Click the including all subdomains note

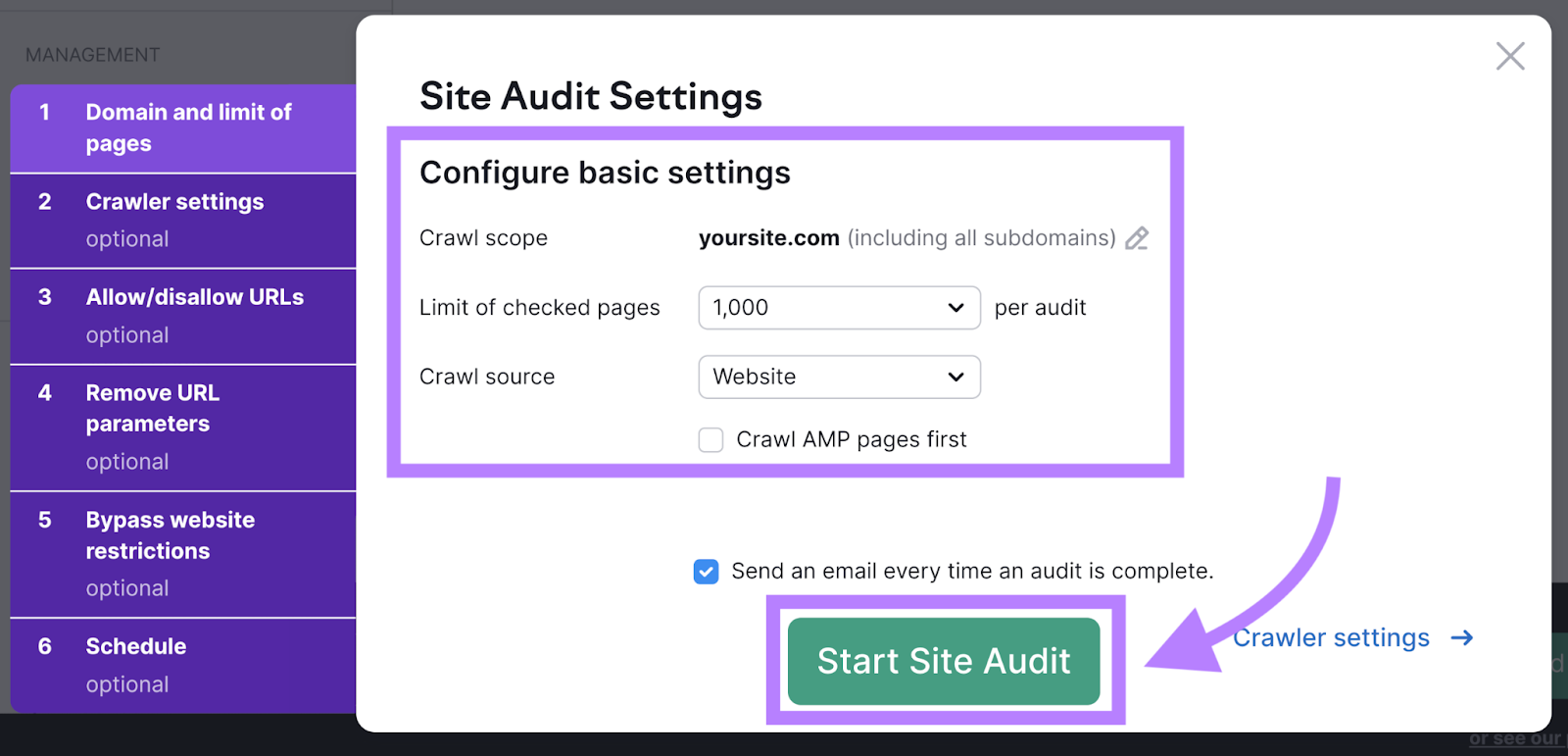(x=982, y=238)
